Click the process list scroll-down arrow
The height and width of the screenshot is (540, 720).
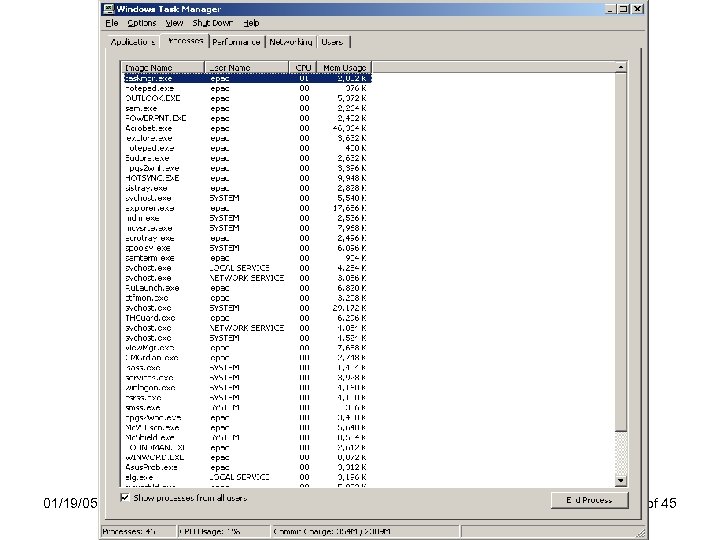(621, 480)
